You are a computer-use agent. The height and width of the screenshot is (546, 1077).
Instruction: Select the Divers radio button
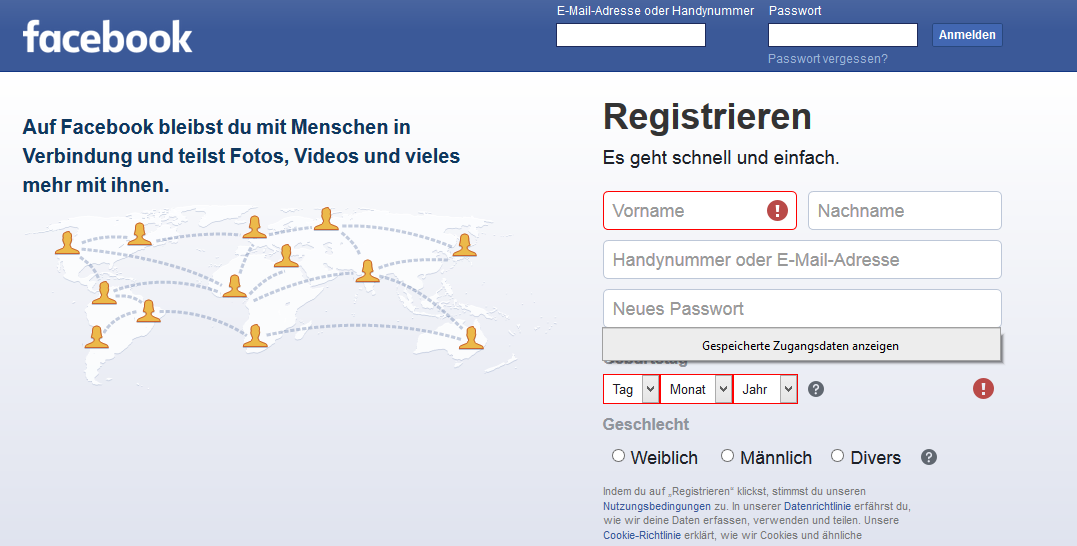click(837, 456)
